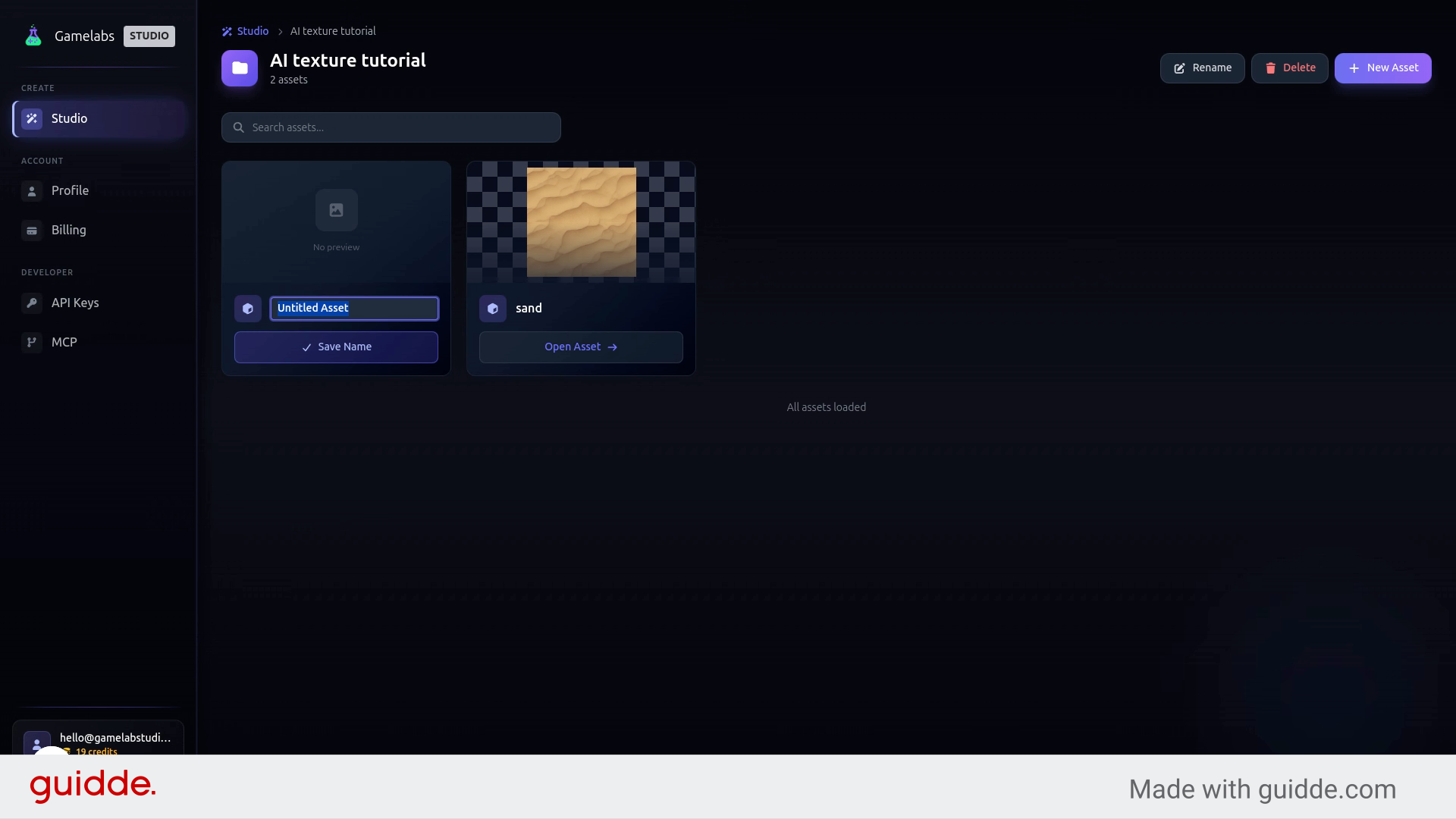Click the Gamelabs flask logo icon
Image resolution: width=1456 pixels, height=819 pixels.
pos(33,36)
